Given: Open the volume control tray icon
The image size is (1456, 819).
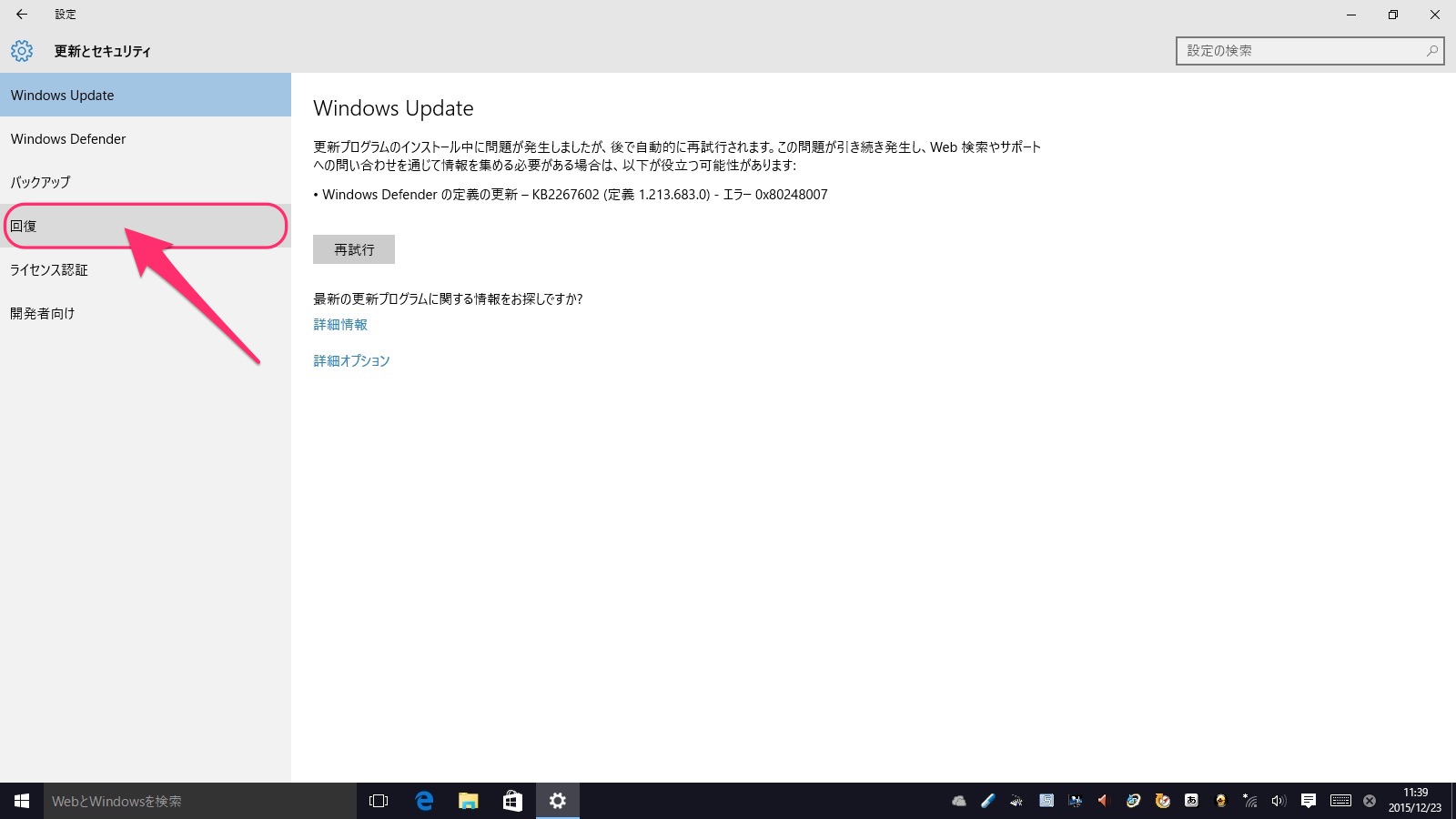Looking at the screenshot, I should [1279, 801].
